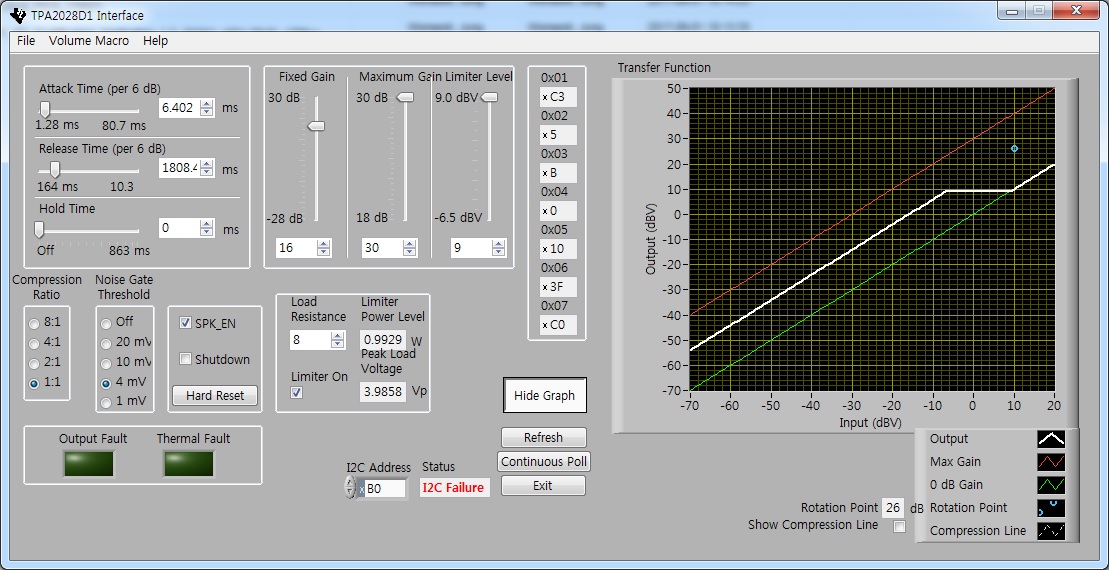Set Noise Gate Threshold to 1 mV
The width and height of the screenshot is (1109, 570).
pos(106,402)
